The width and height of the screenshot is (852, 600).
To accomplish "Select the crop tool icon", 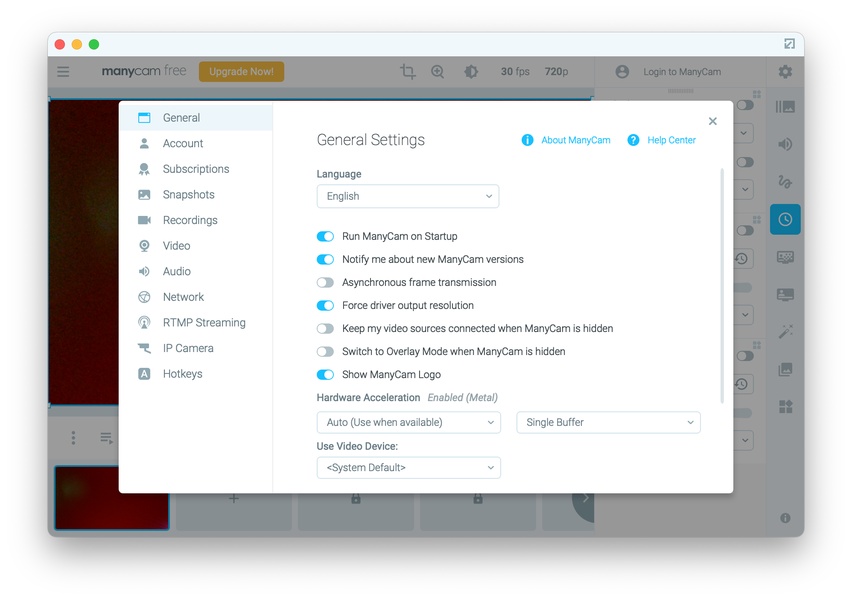I will click(408, 72).
